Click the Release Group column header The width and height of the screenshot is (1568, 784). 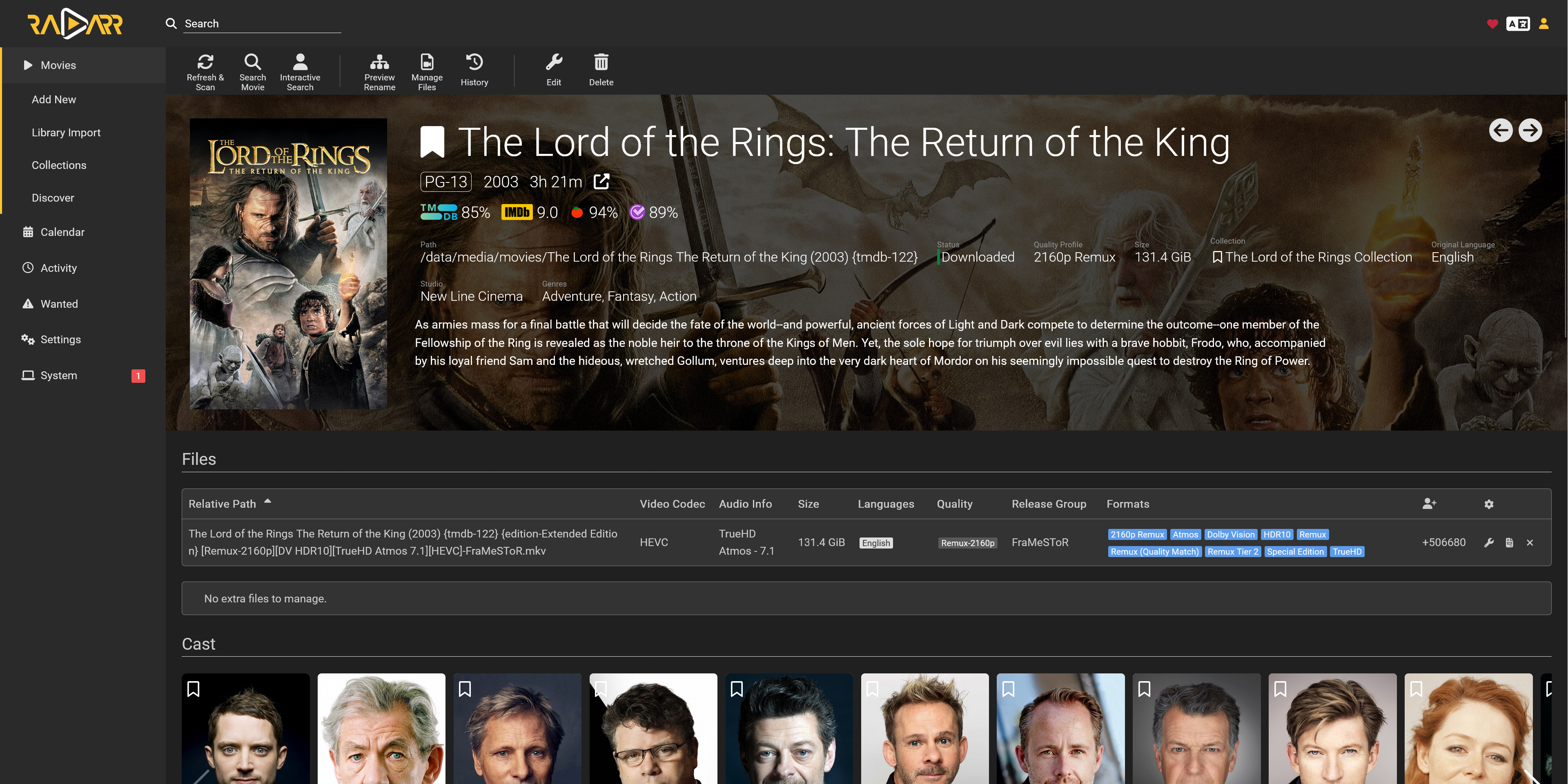coord(1049,504)
